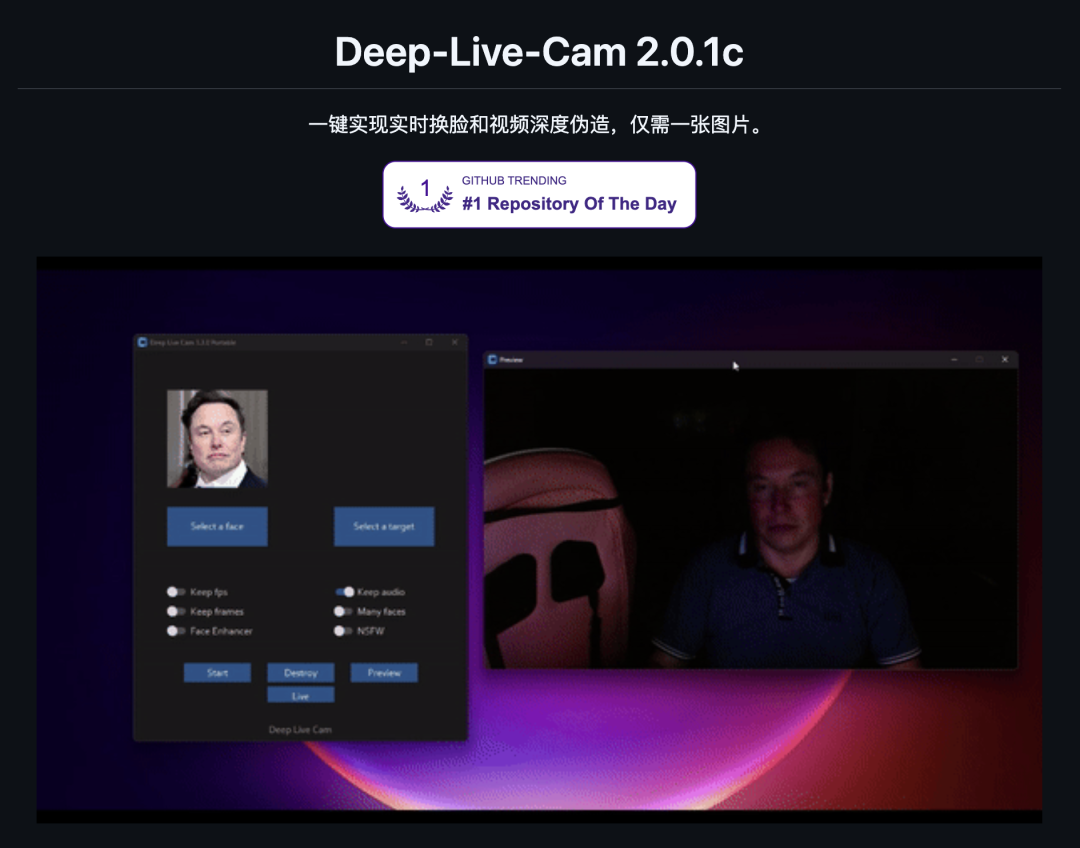Minimize the Preview window
Viewport: 1080px width, 848px height.
click(954, 360)
